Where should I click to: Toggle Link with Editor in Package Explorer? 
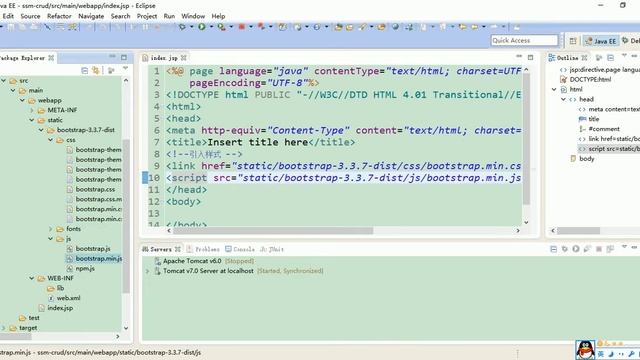[x=96, y=71]
